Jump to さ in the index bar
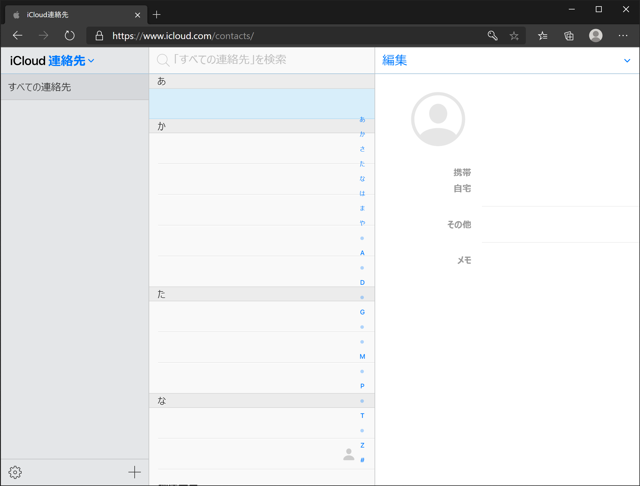 pos(362,149)
